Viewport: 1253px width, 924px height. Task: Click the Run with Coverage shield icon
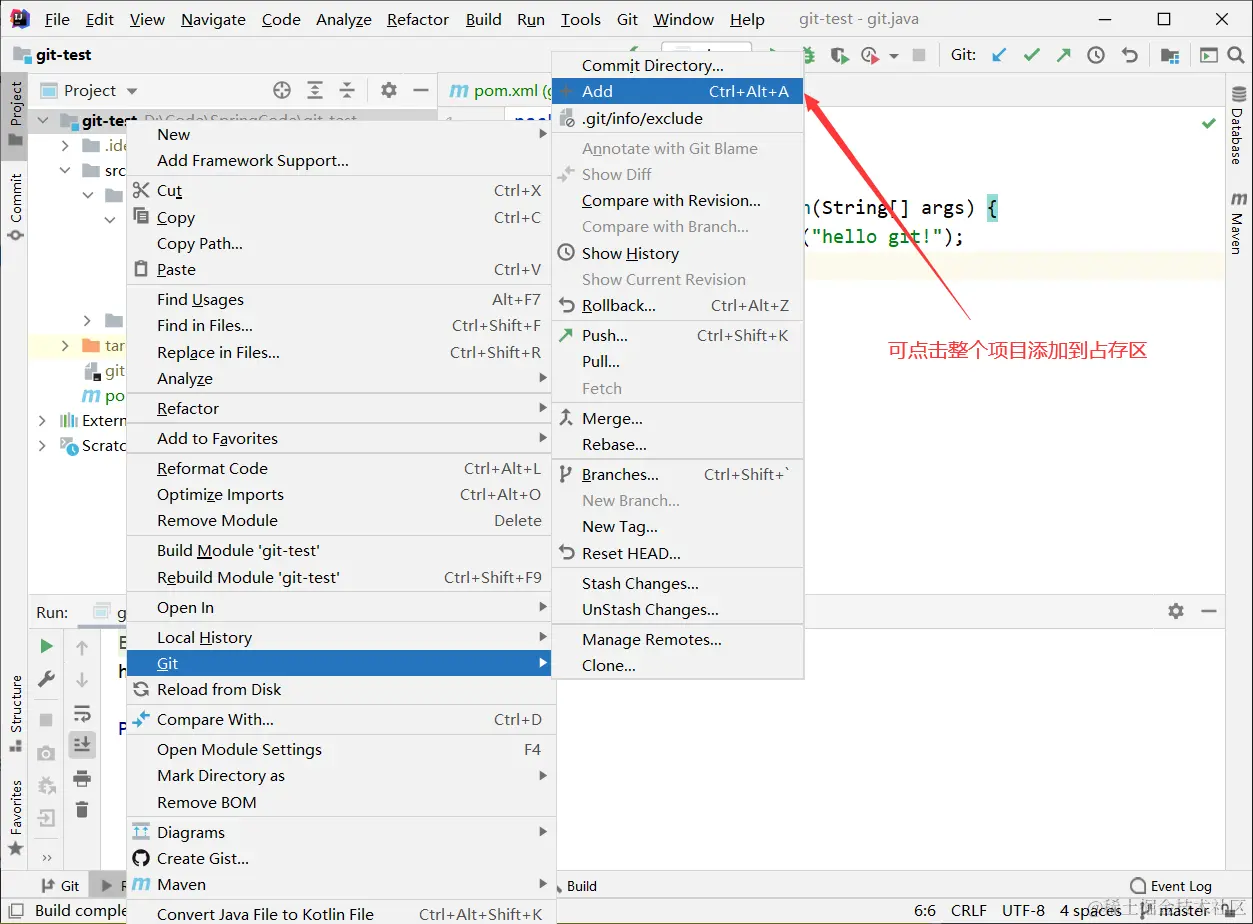pos(840,55)
